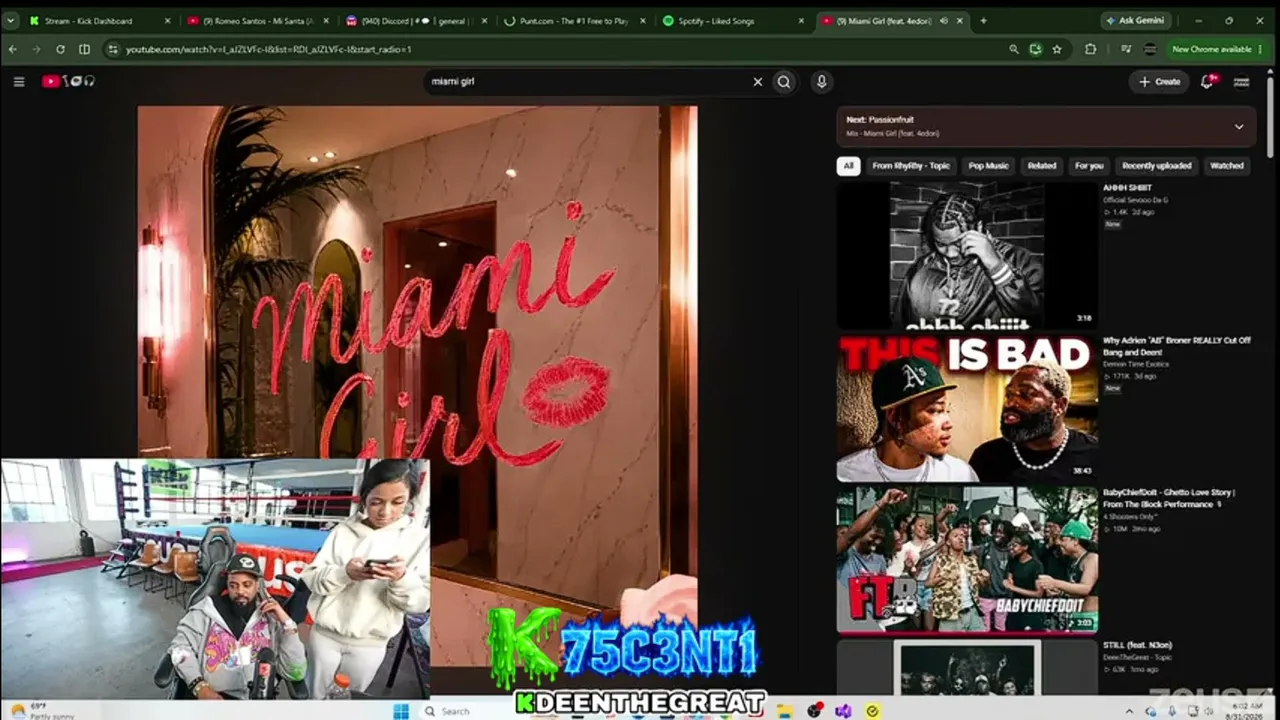This screenshot has width=1280, height=720.
Task: Close the Spotify Liked Songs tab
Action: pos(800,20)
